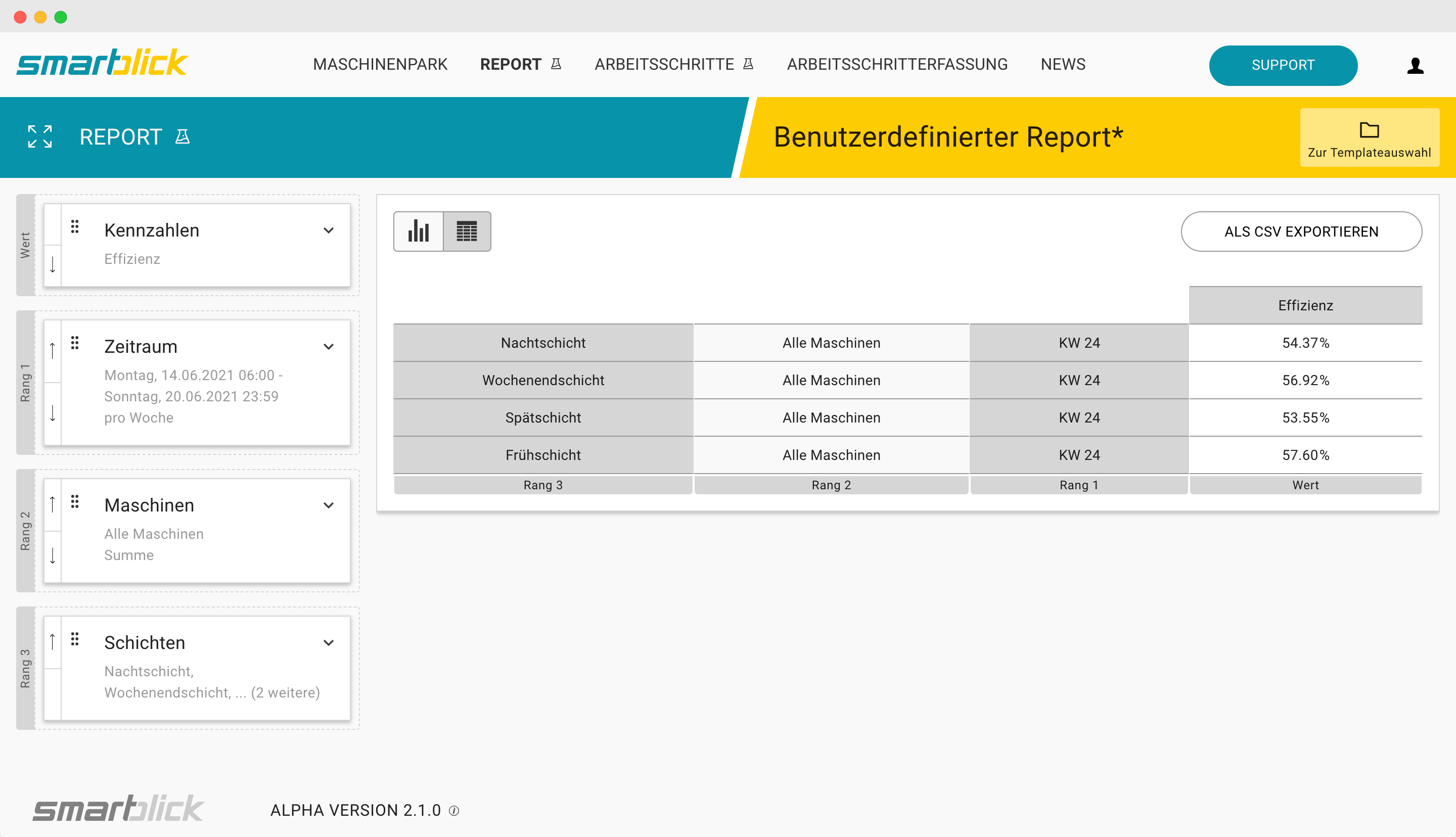Viewport: 1456px width, 837px height.
Task: Click the Effizienz column header
Action: click(x=1305, y=305)
